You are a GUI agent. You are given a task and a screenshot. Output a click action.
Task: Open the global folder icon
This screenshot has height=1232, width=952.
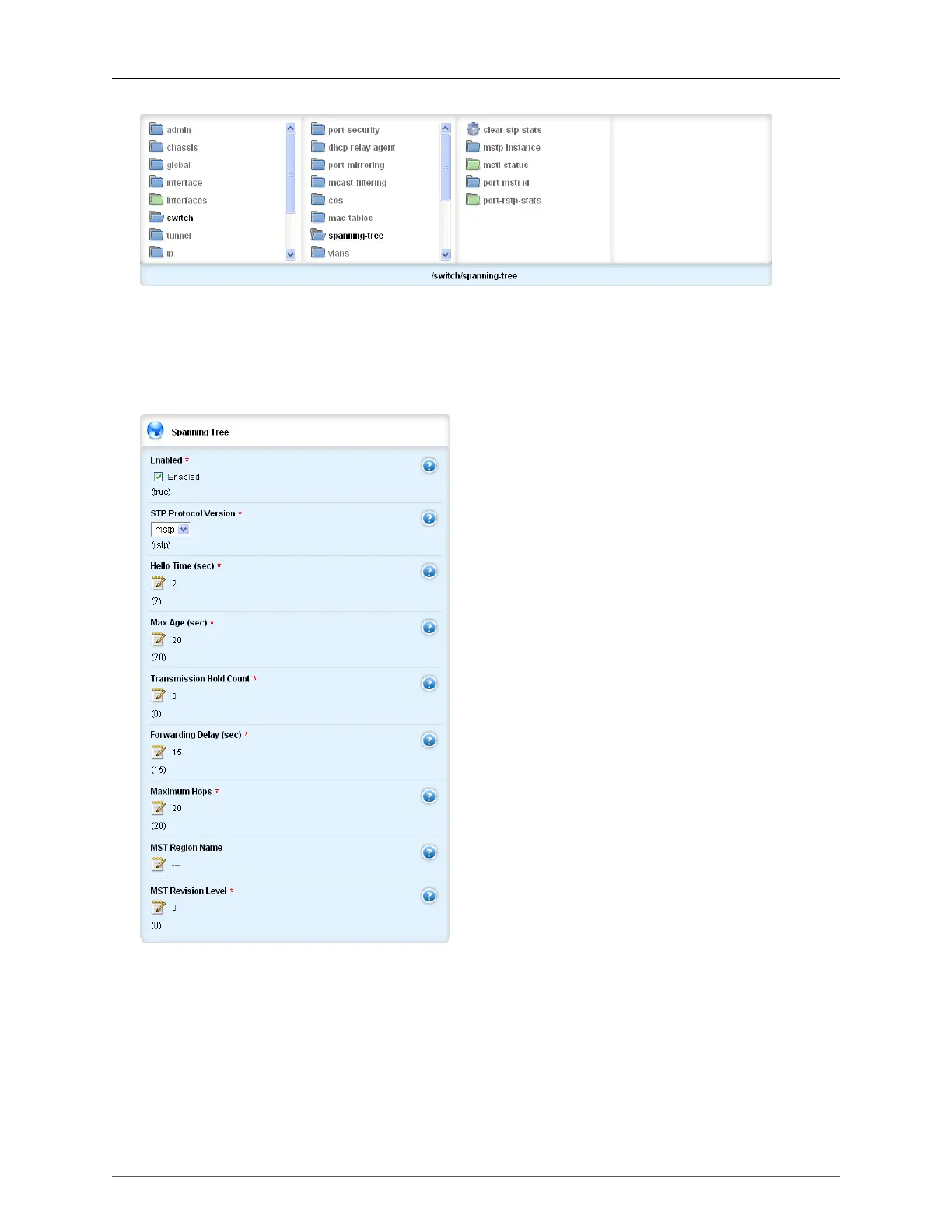pyautogui.click(x=156, y=164)
